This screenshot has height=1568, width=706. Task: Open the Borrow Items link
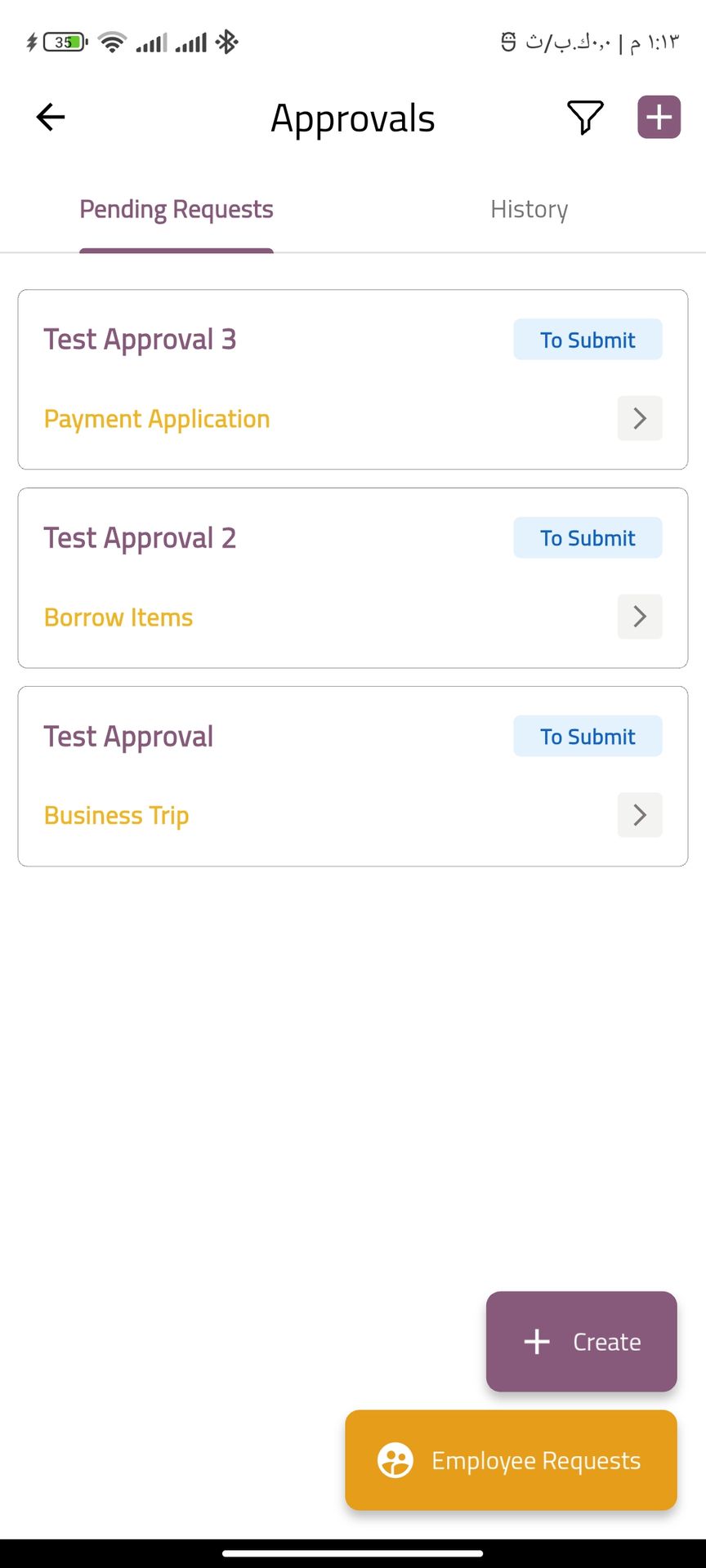(118, 617)
